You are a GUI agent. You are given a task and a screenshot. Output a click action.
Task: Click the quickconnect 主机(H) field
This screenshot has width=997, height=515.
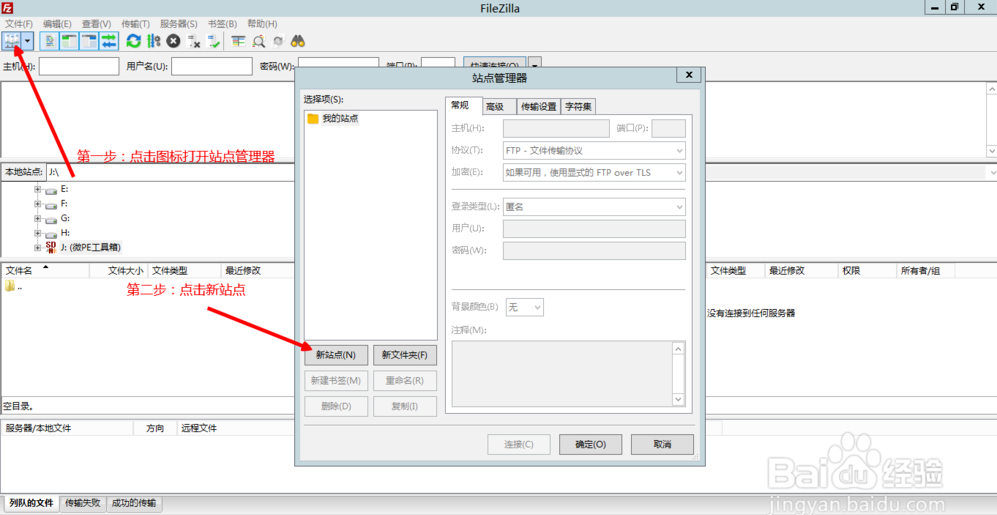click(x=79, y=66)
